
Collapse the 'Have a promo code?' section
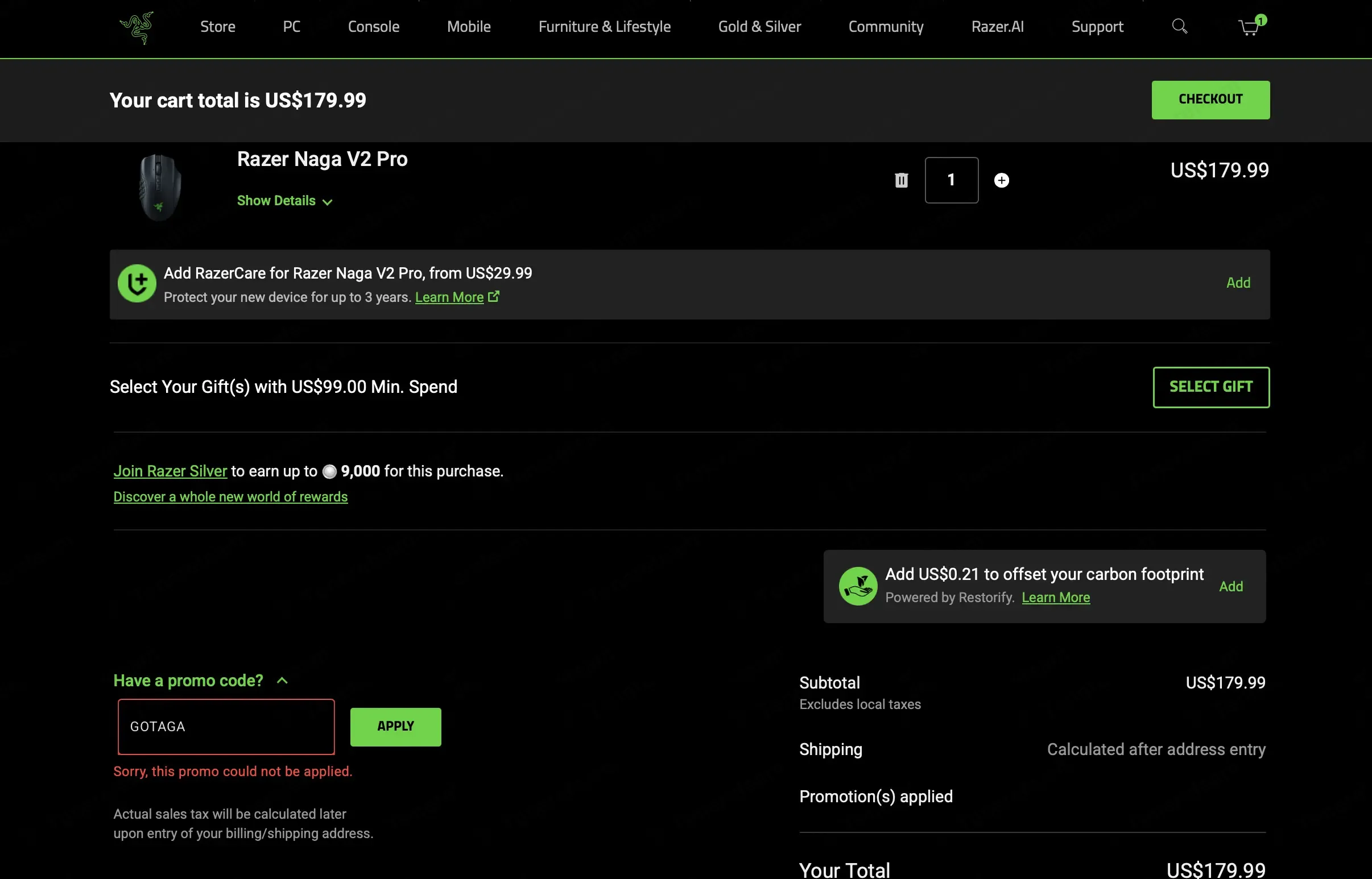(x=200, y=681)
